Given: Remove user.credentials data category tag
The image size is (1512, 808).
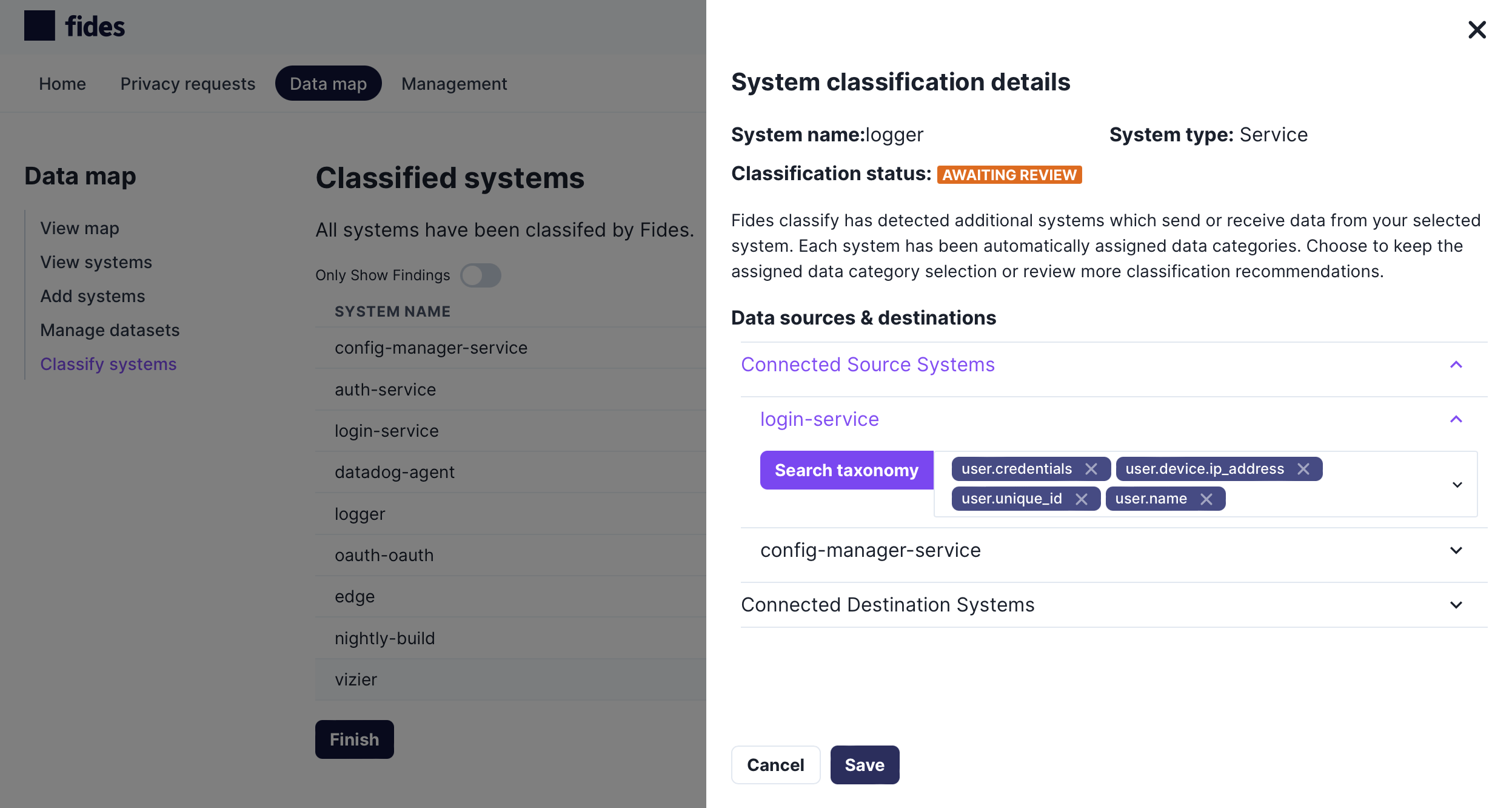Looking at the screenshot, I should (1093, 469).
